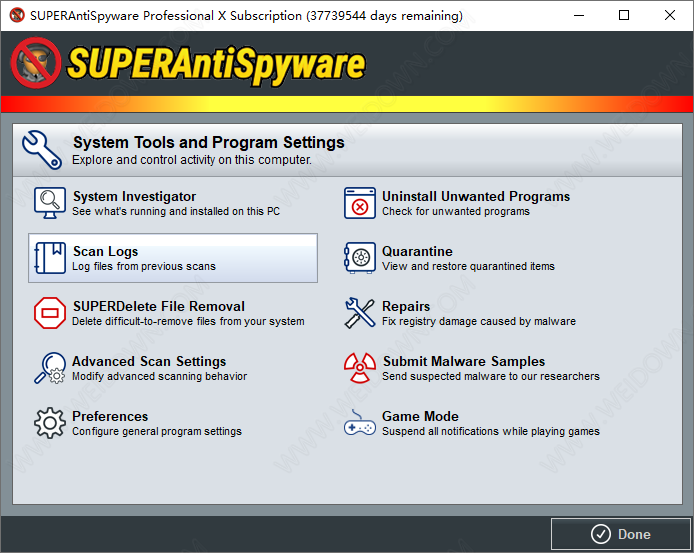Open the Advanced Scan Settings magnifier icon
The width and height of the screenshot is (694, 553).
pyautogui.click(x=50, y=367)
